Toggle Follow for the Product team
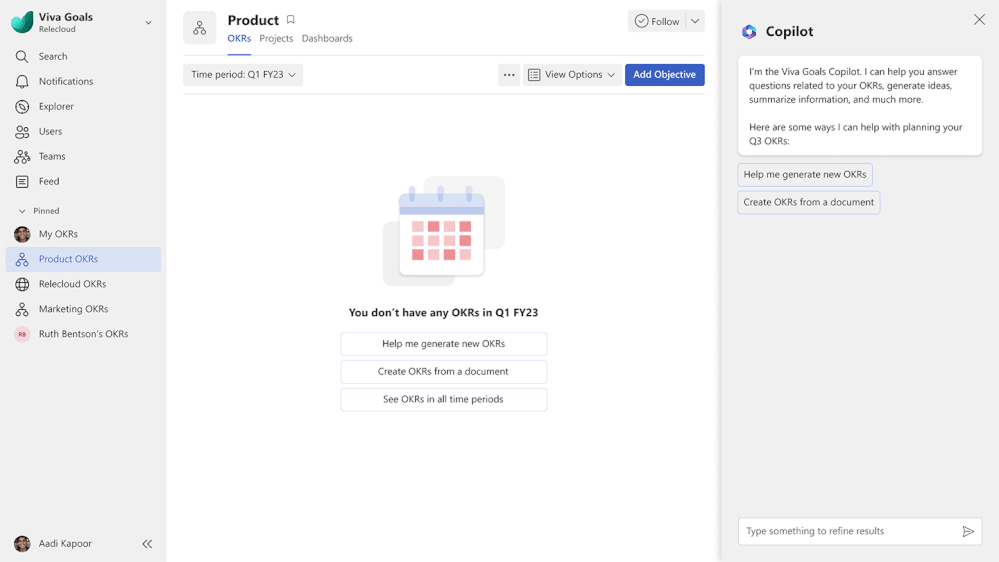 tap(657, 21)
